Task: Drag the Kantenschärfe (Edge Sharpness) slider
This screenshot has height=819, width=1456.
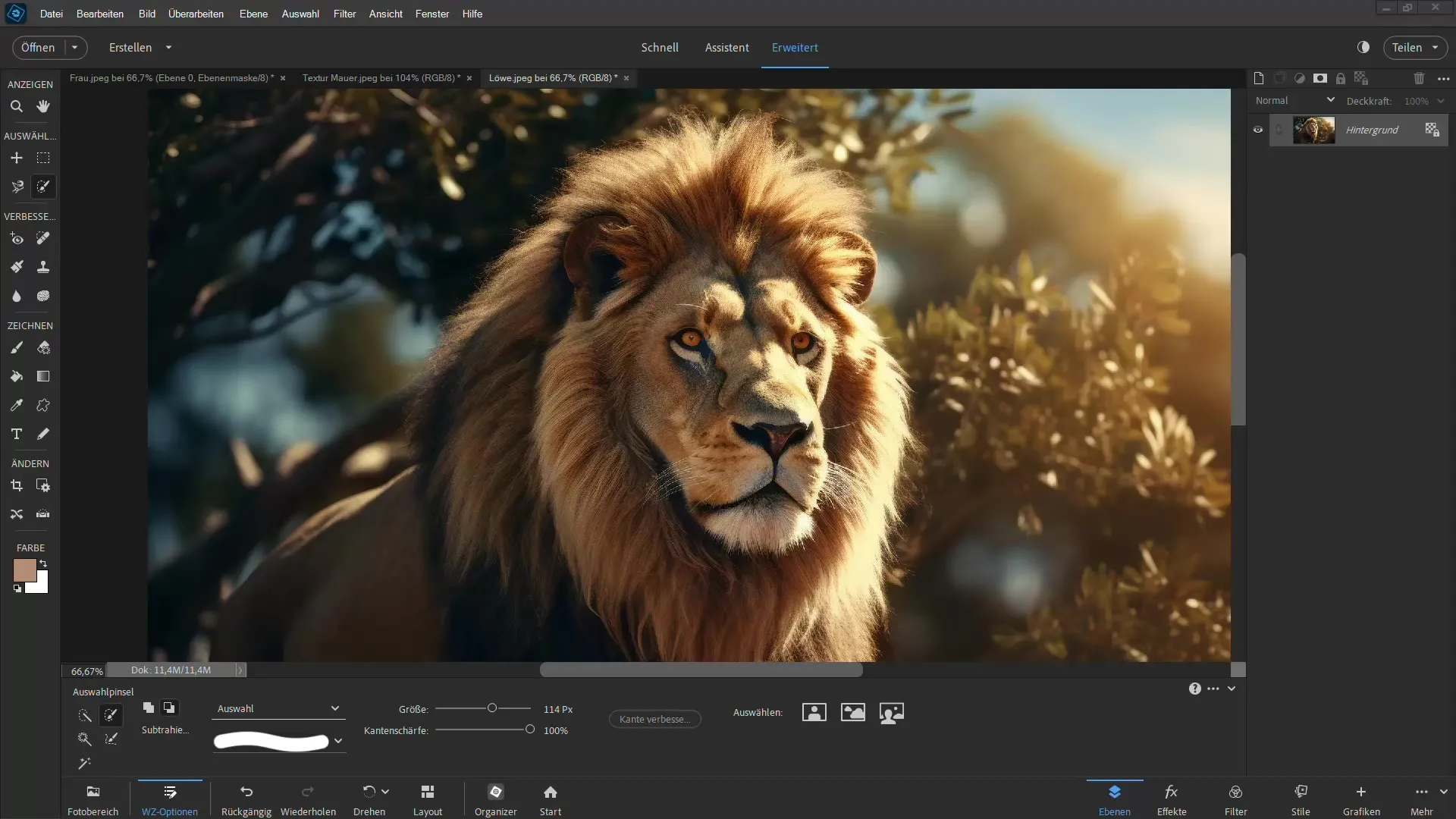Action: click(531, 730)
